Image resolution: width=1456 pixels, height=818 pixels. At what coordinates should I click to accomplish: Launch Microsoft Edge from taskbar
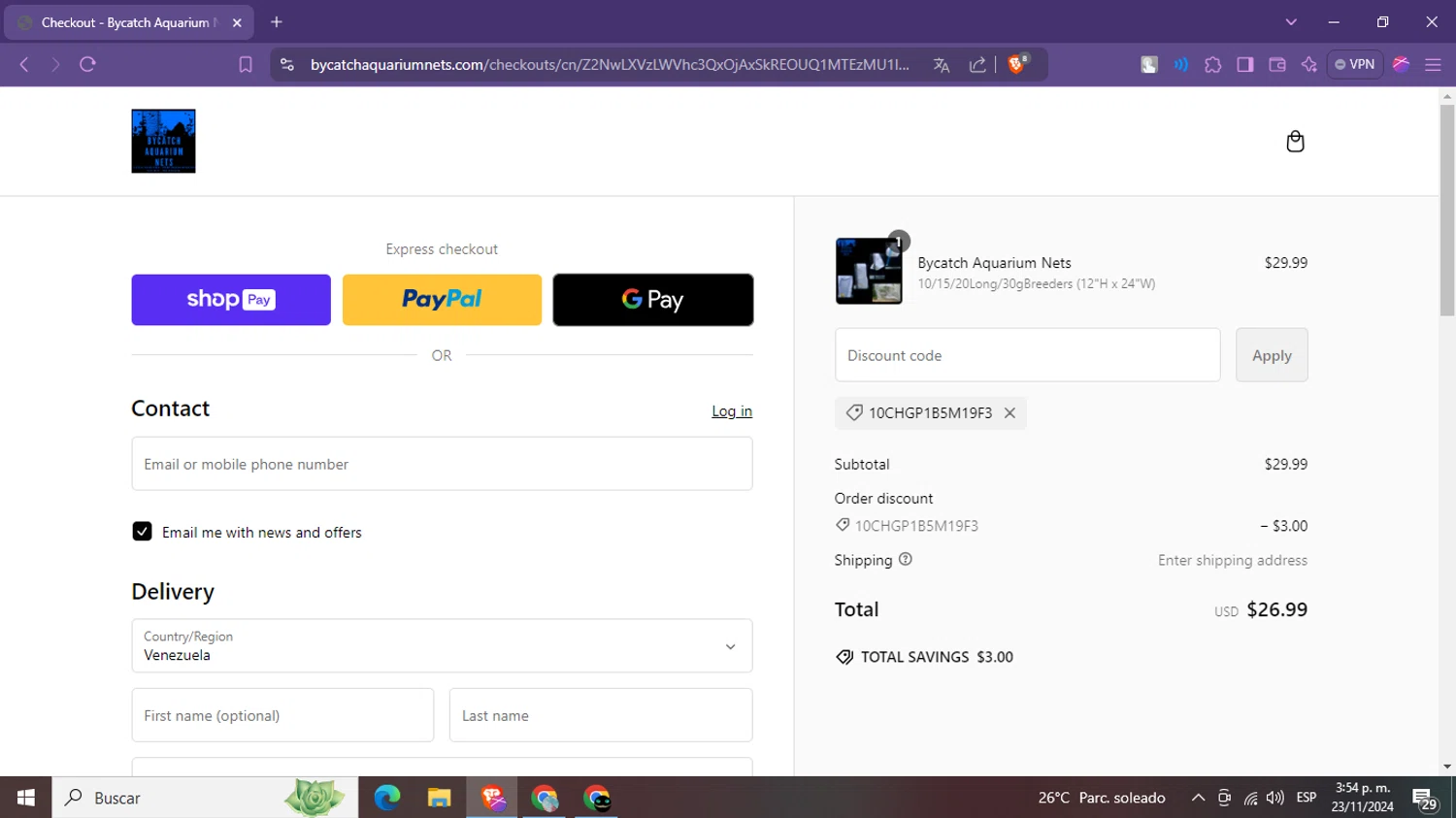(387, 798)
